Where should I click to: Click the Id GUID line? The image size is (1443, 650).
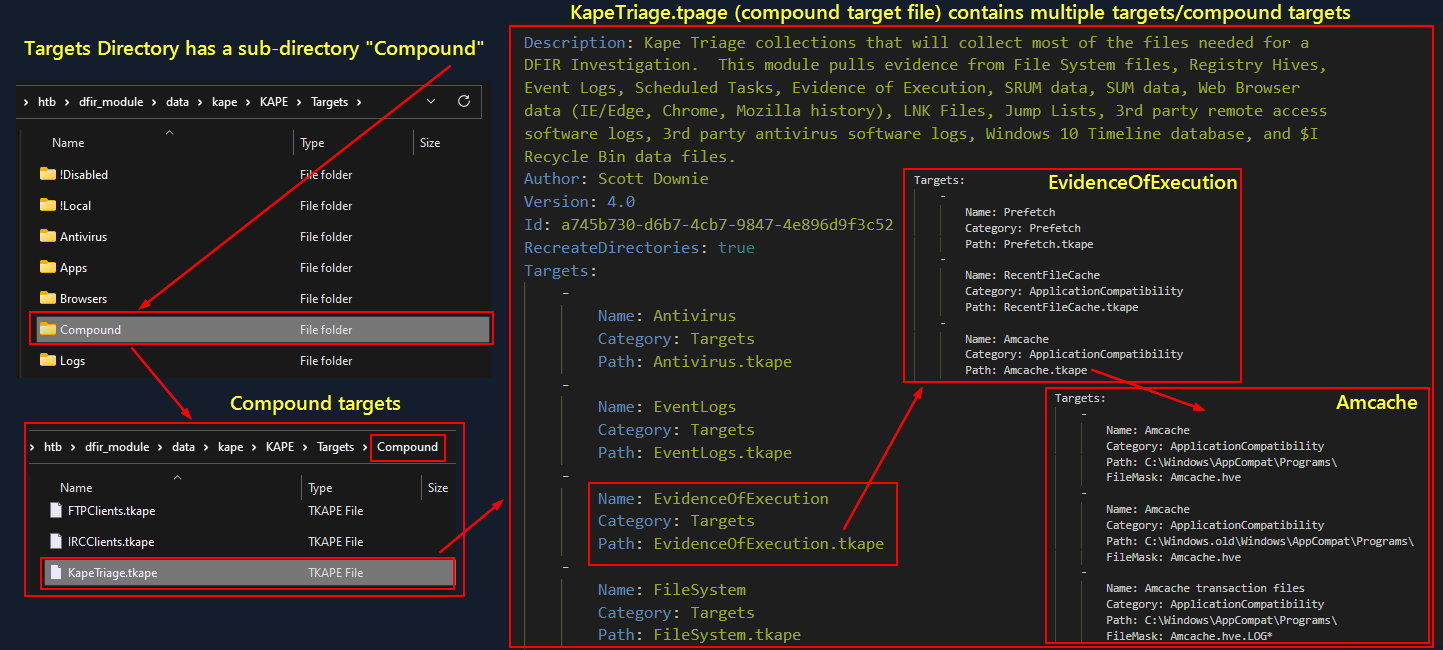coord(708,225)
